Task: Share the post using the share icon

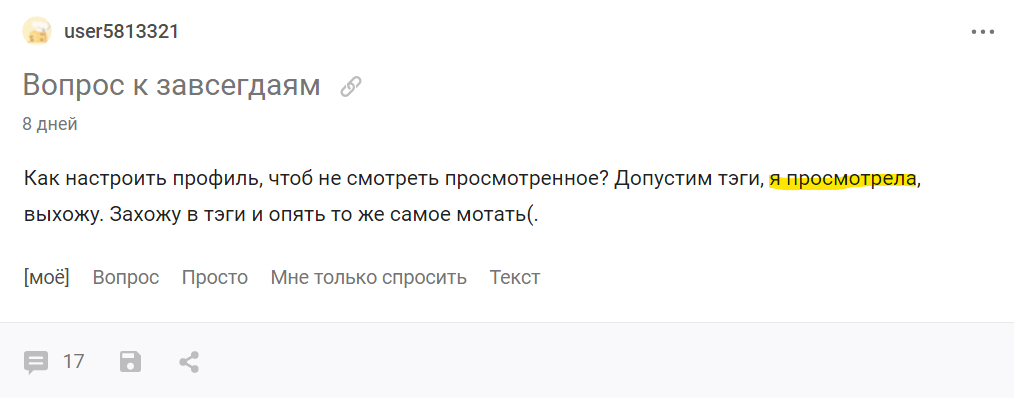Action: [189, 362]
